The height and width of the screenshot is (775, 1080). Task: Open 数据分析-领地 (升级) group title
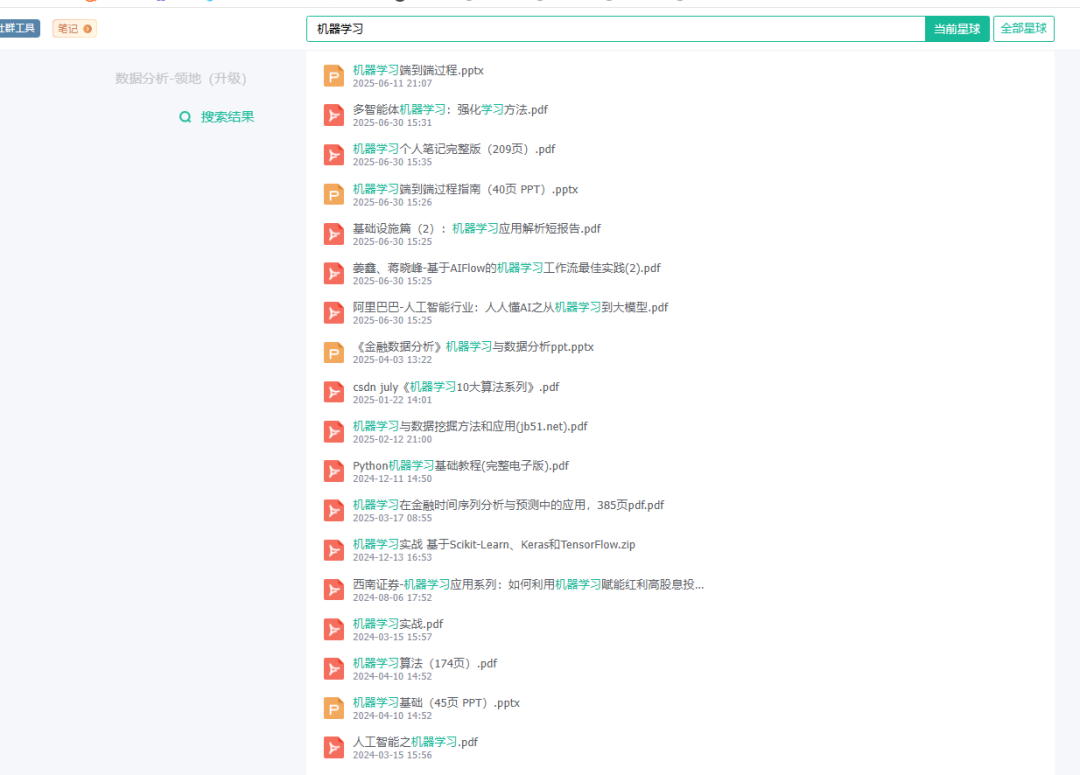(180, 79)
